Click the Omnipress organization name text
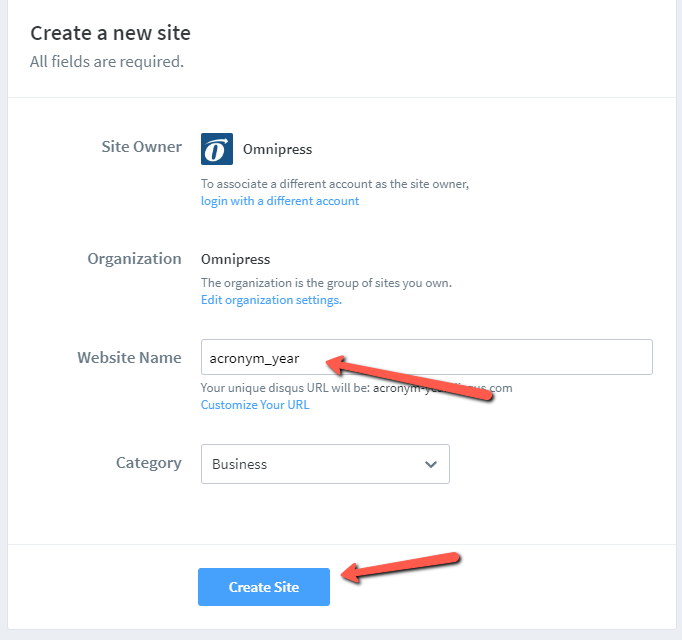 point(235,259)
